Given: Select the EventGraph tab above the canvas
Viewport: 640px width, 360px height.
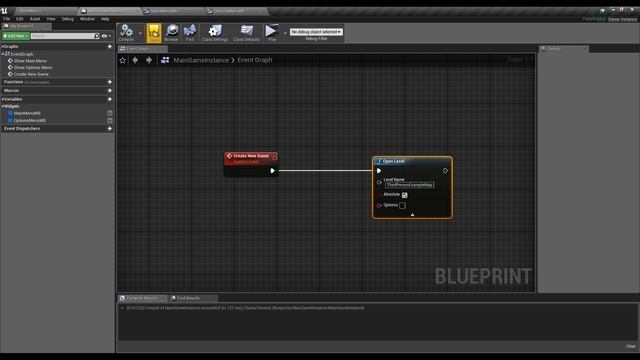Looking at the screenshot, I should (x=142, y=49).
